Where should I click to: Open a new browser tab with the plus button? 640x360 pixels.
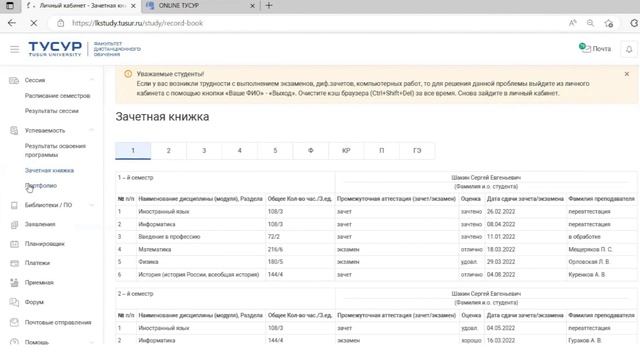269,5
